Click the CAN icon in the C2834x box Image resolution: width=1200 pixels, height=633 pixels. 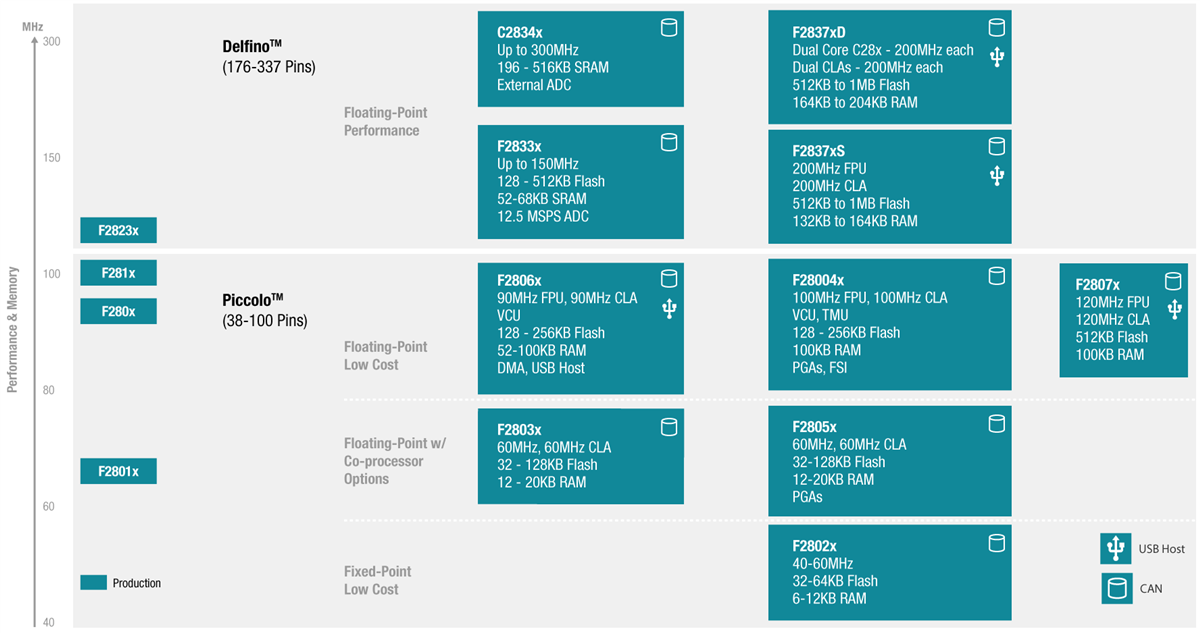coord(669,28)
